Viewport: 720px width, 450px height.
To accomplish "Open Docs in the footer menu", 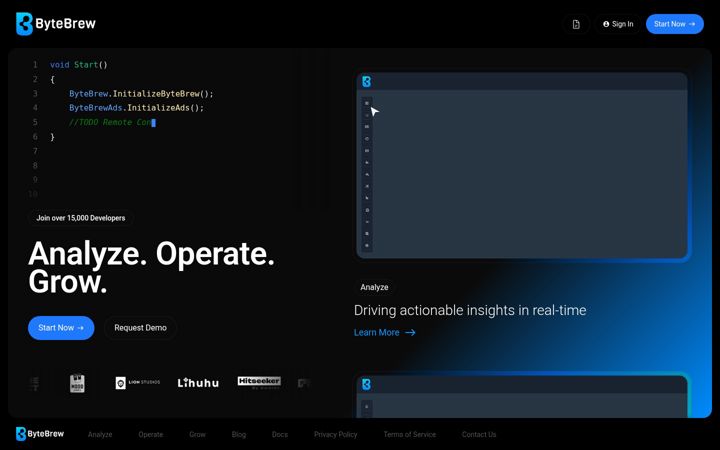I will tap(280, 434).
